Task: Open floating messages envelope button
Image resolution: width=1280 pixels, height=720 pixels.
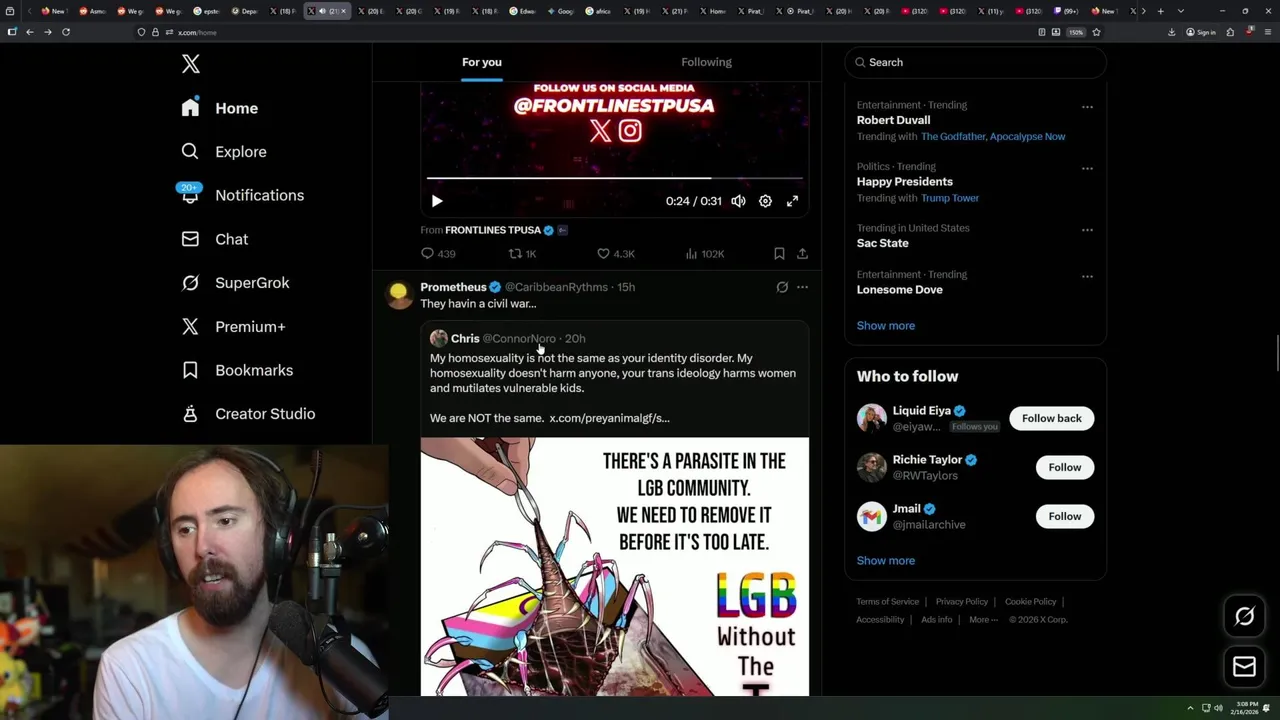Action: pyautogui.click(x=1244, y=667)
